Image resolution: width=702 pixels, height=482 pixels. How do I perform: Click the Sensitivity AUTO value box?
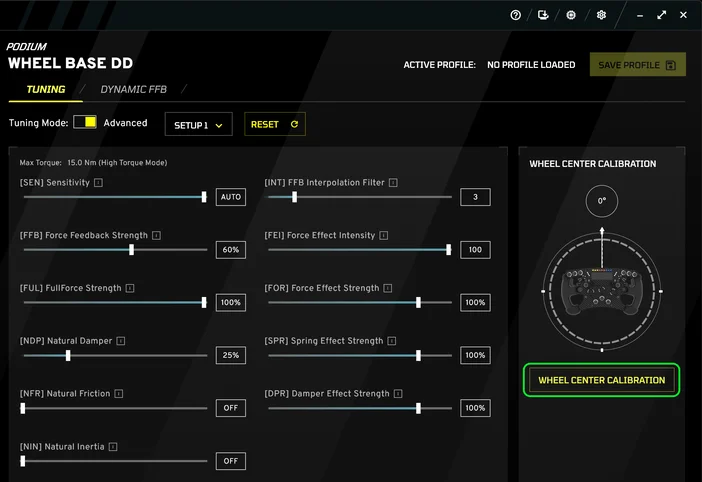coord(231,197)
